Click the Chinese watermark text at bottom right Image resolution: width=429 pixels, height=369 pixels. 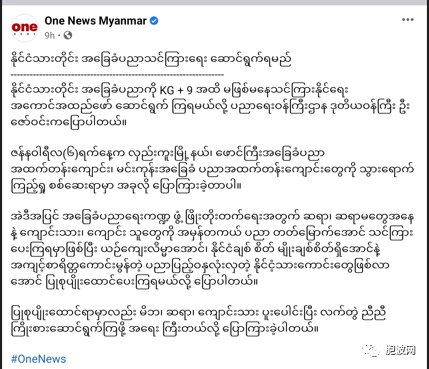(x=401, y=351)
